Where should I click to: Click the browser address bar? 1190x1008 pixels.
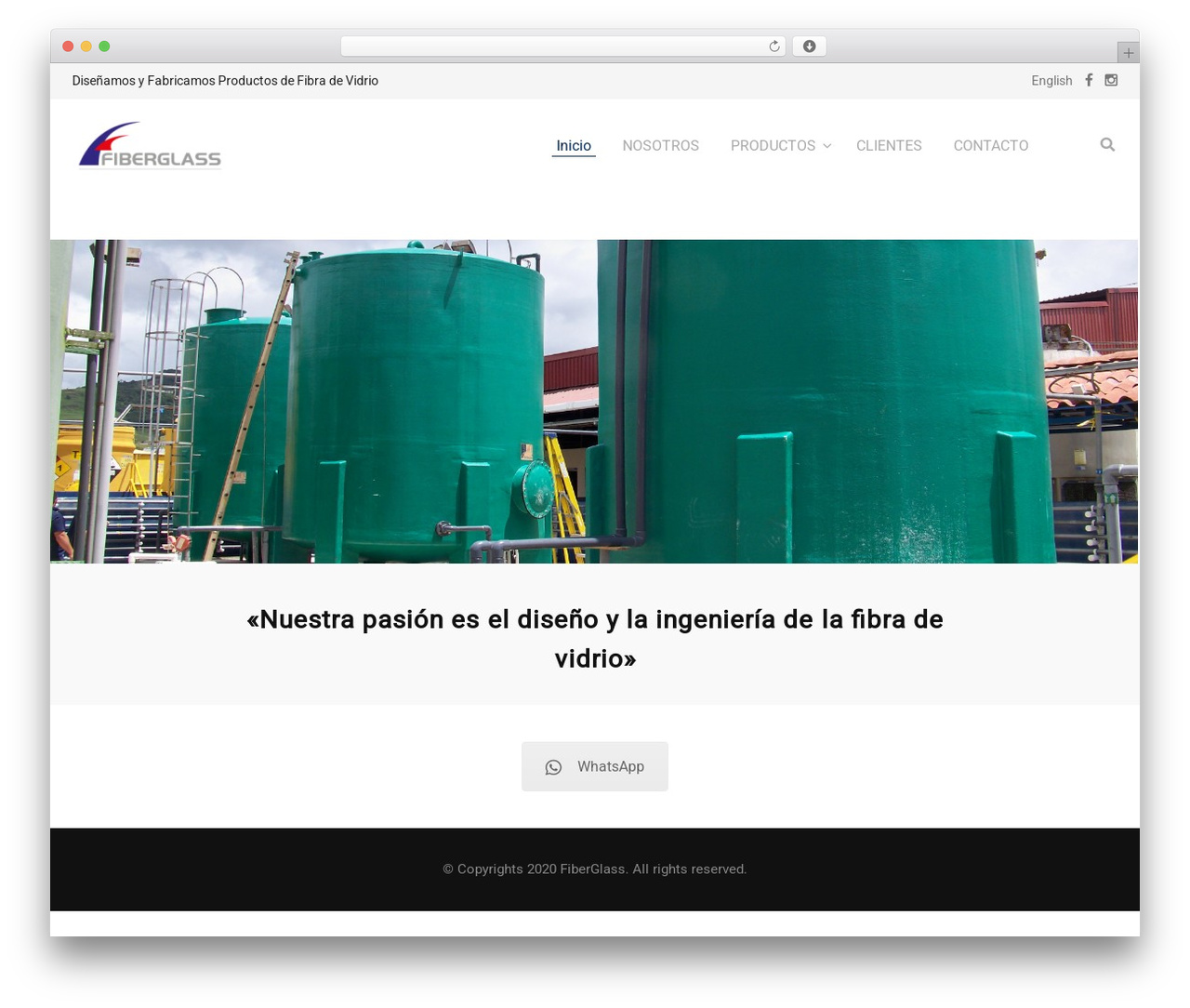tap(563, 46)
